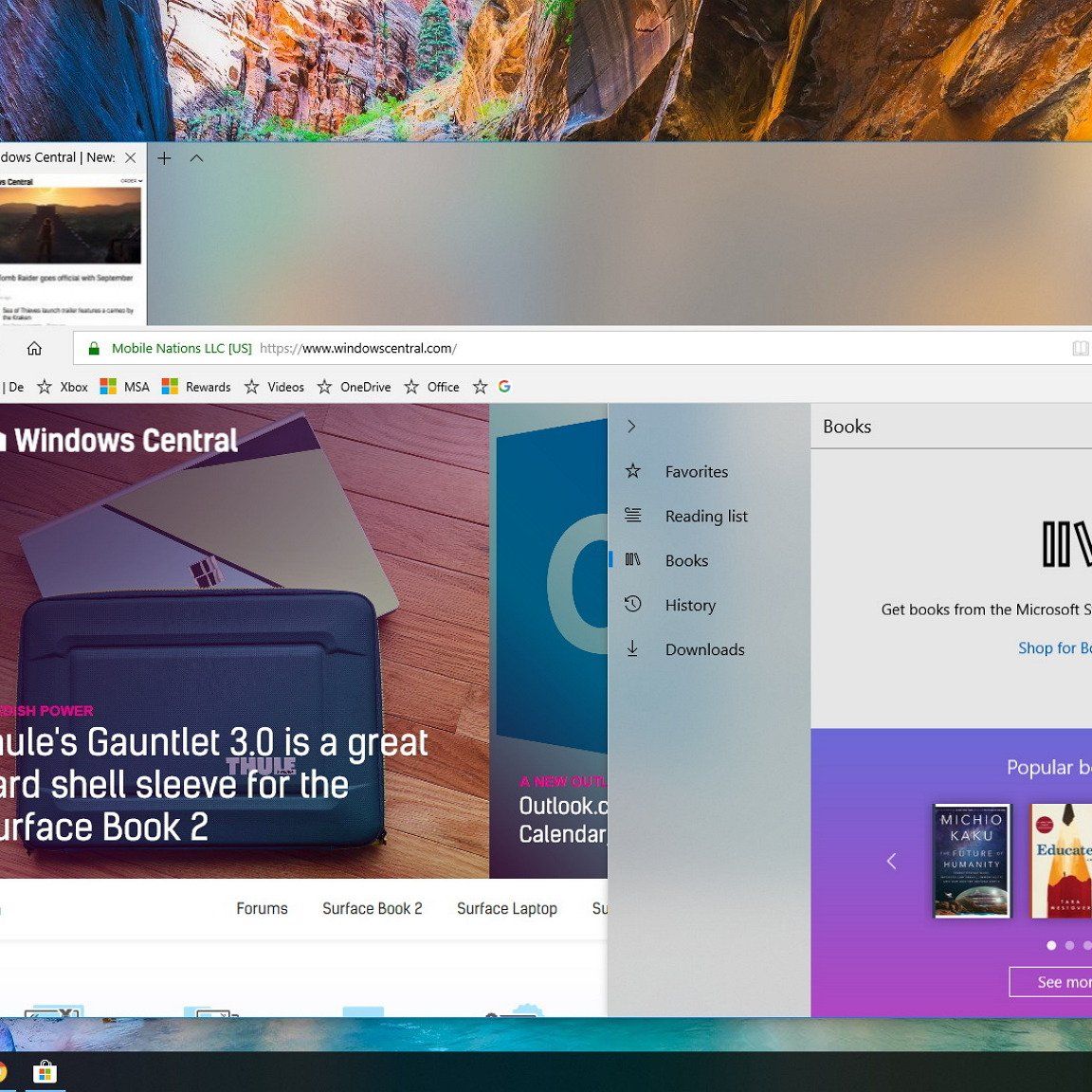Click the Xbox bookmark star icon
The height and width of the screenshot is (1092, 1092).
pyautogui.click(x=45, y=387)
